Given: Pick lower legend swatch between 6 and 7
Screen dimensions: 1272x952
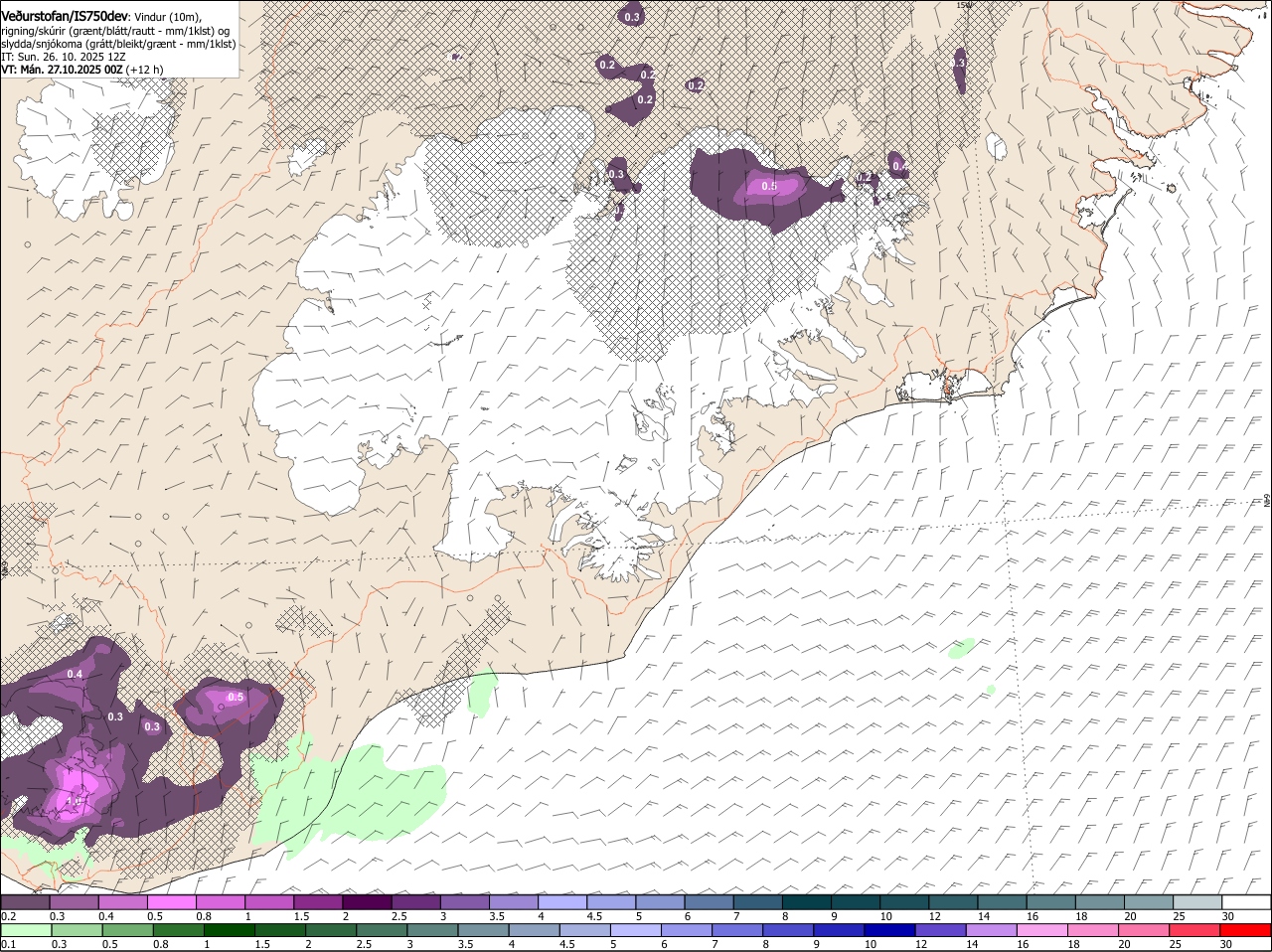Looking at the screenshot, I should coord(688,930).
